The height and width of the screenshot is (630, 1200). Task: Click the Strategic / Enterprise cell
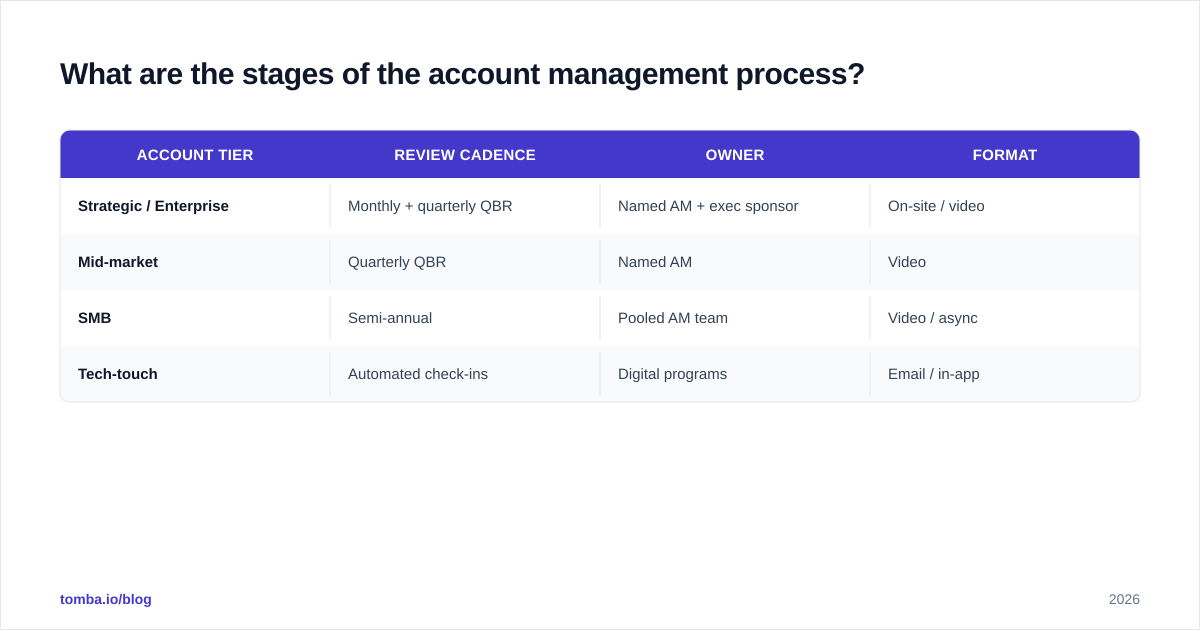pyautogui.click(x=195, y=206)
